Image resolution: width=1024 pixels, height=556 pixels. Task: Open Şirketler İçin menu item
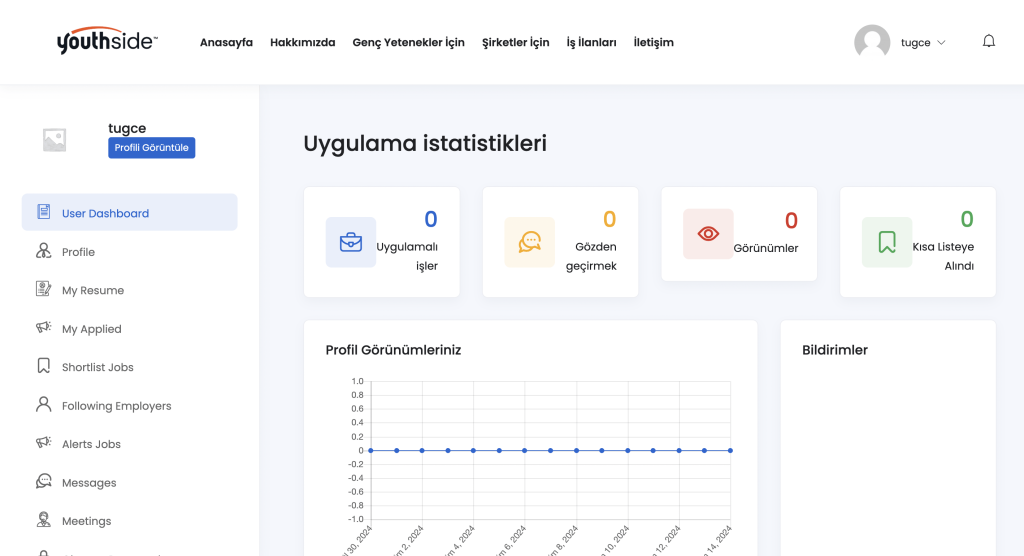[515, 42]
